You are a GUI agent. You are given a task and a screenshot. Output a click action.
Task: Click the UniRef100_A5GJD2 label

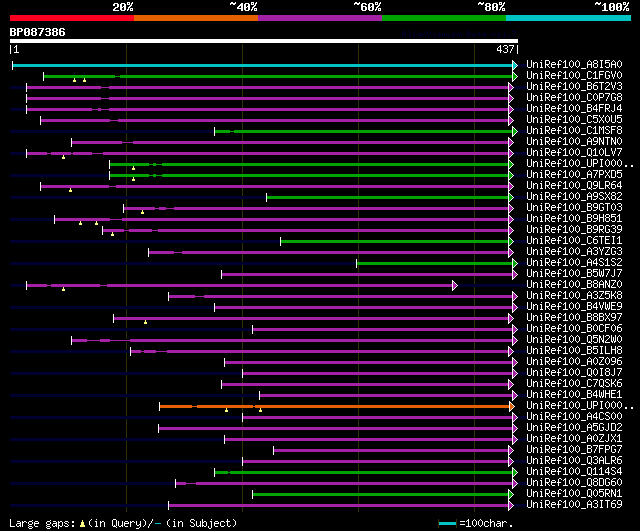(574, 428)
